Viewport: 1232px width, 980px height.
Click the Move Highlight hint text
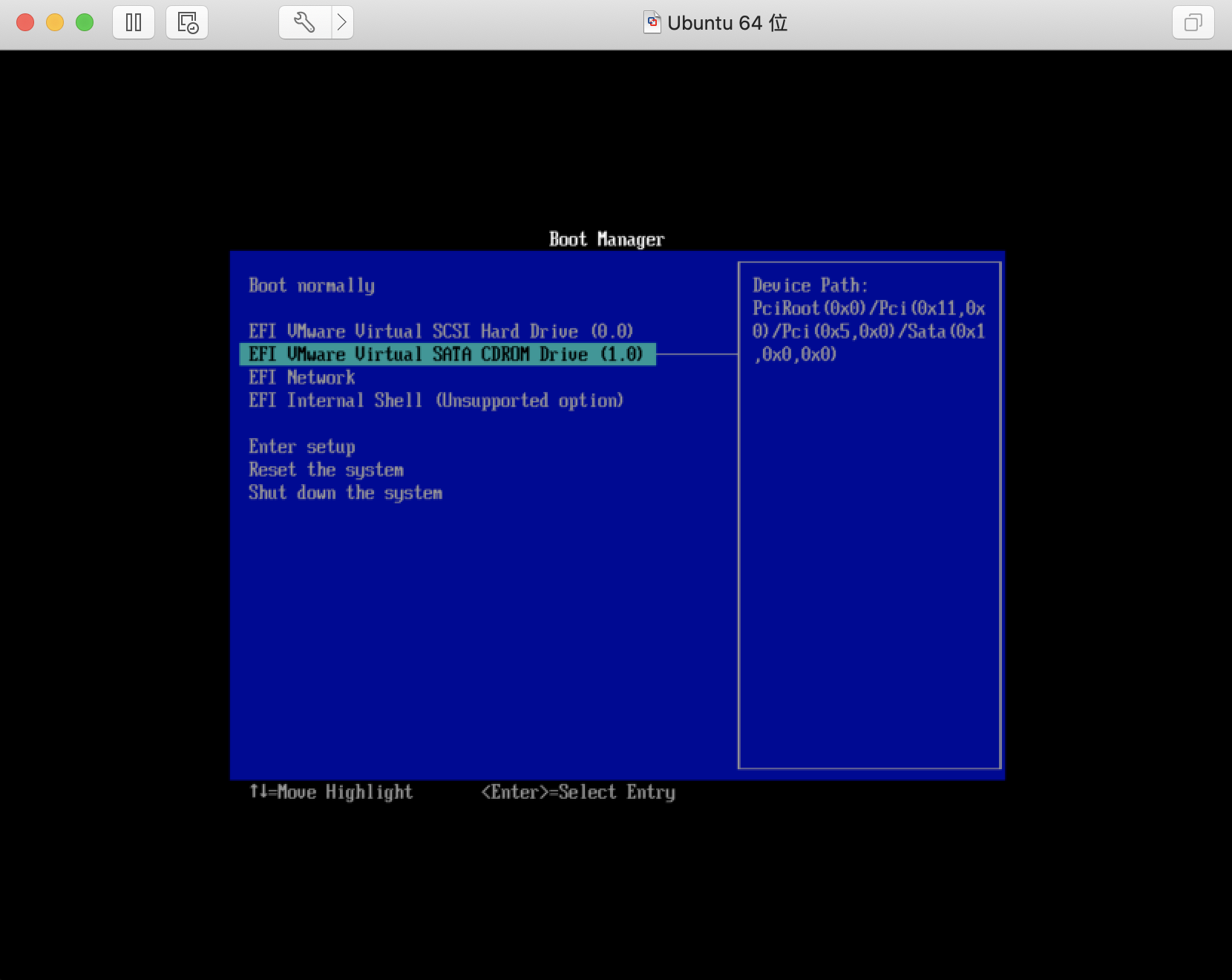point(331,792)
